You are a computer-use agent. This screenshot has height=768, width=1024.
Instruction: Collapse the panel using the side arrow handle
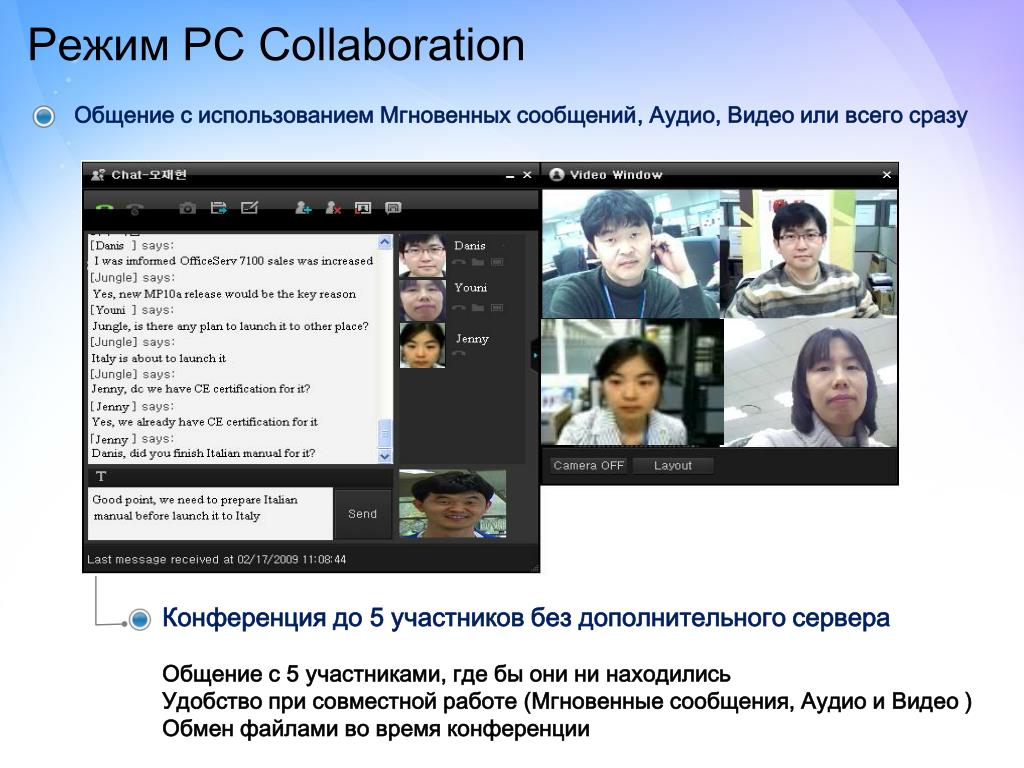coord(535,355)
